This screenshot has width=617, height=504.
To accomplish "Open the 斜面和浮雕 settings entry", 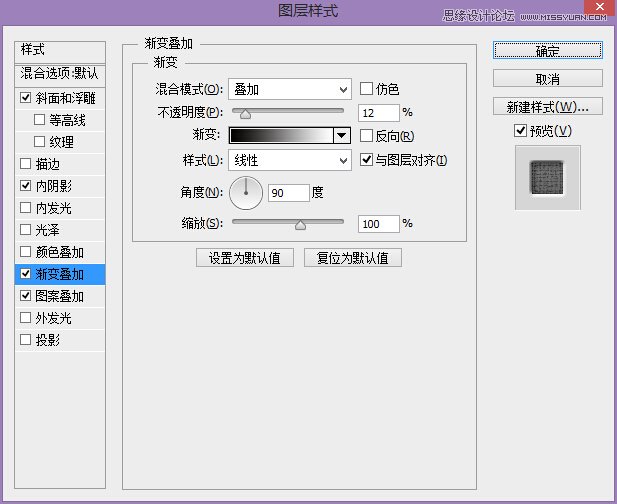I will click(x=65, y=98).
